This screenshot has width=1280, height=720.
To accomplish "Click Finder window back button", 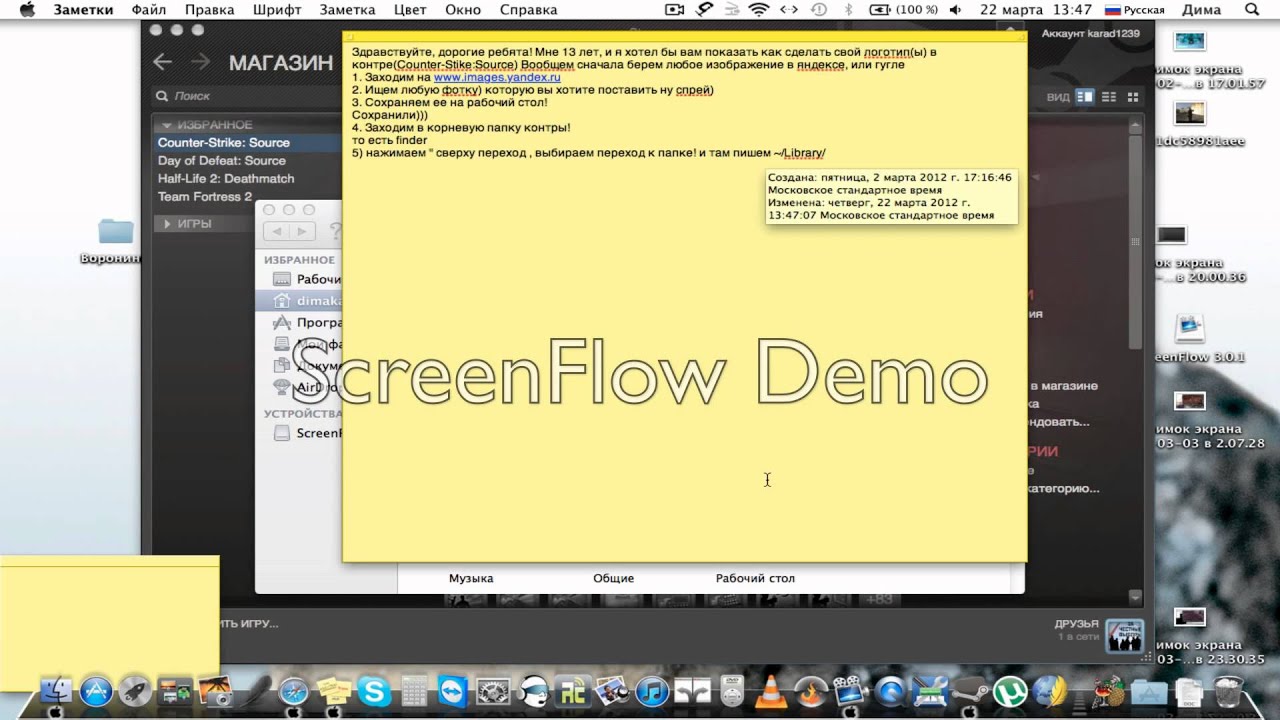I will point(277,231).
